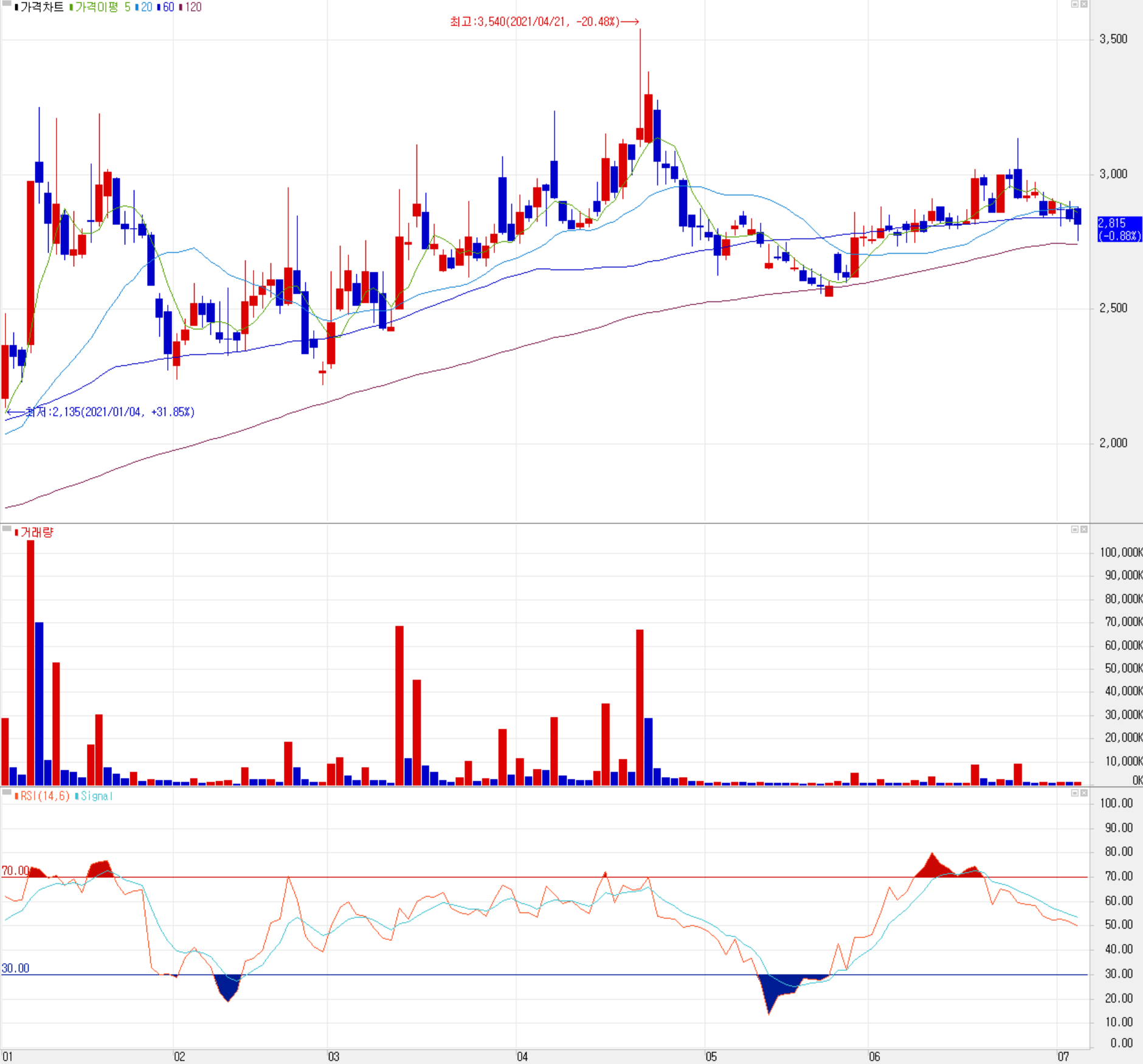Click the 100.00 RSI axis label
This screenshot has height=1064, width=1143.
coord(1116,804)
